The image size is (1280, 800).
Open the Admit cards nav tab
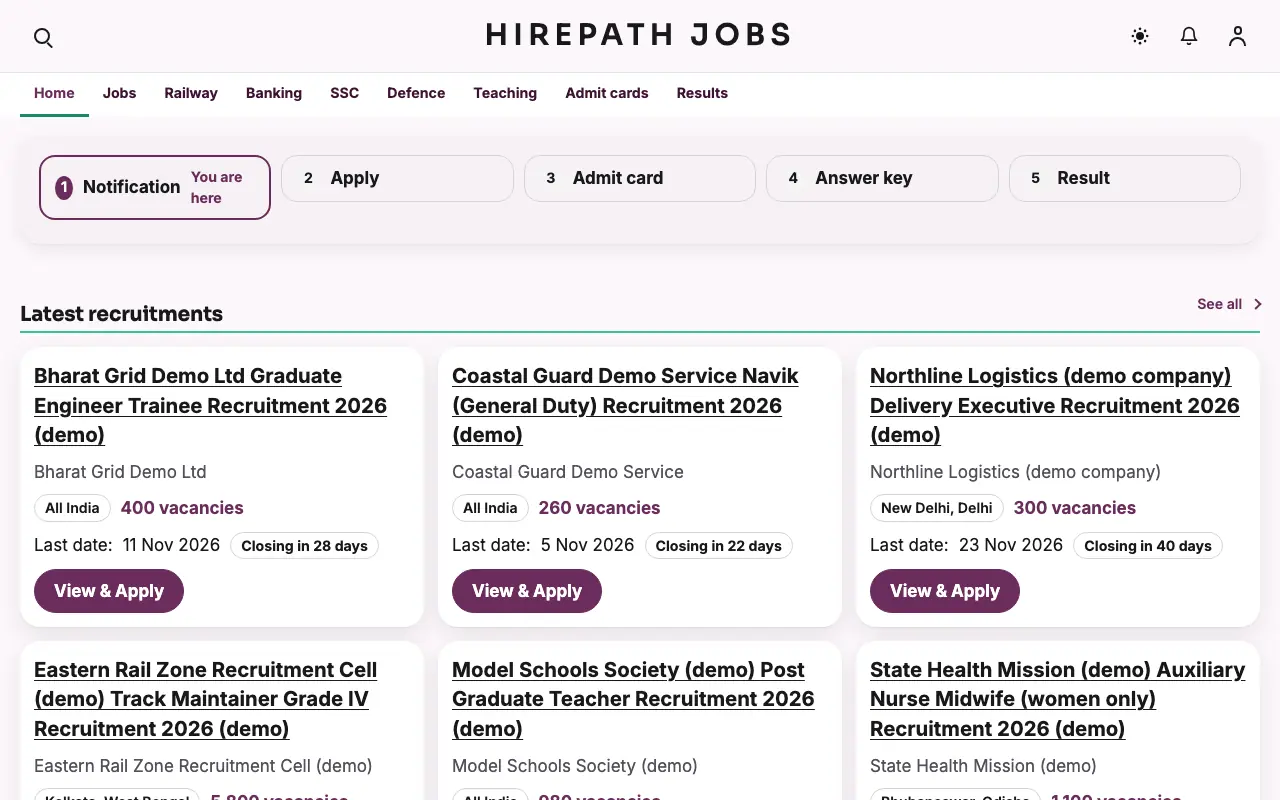click(x=607, y=93)
